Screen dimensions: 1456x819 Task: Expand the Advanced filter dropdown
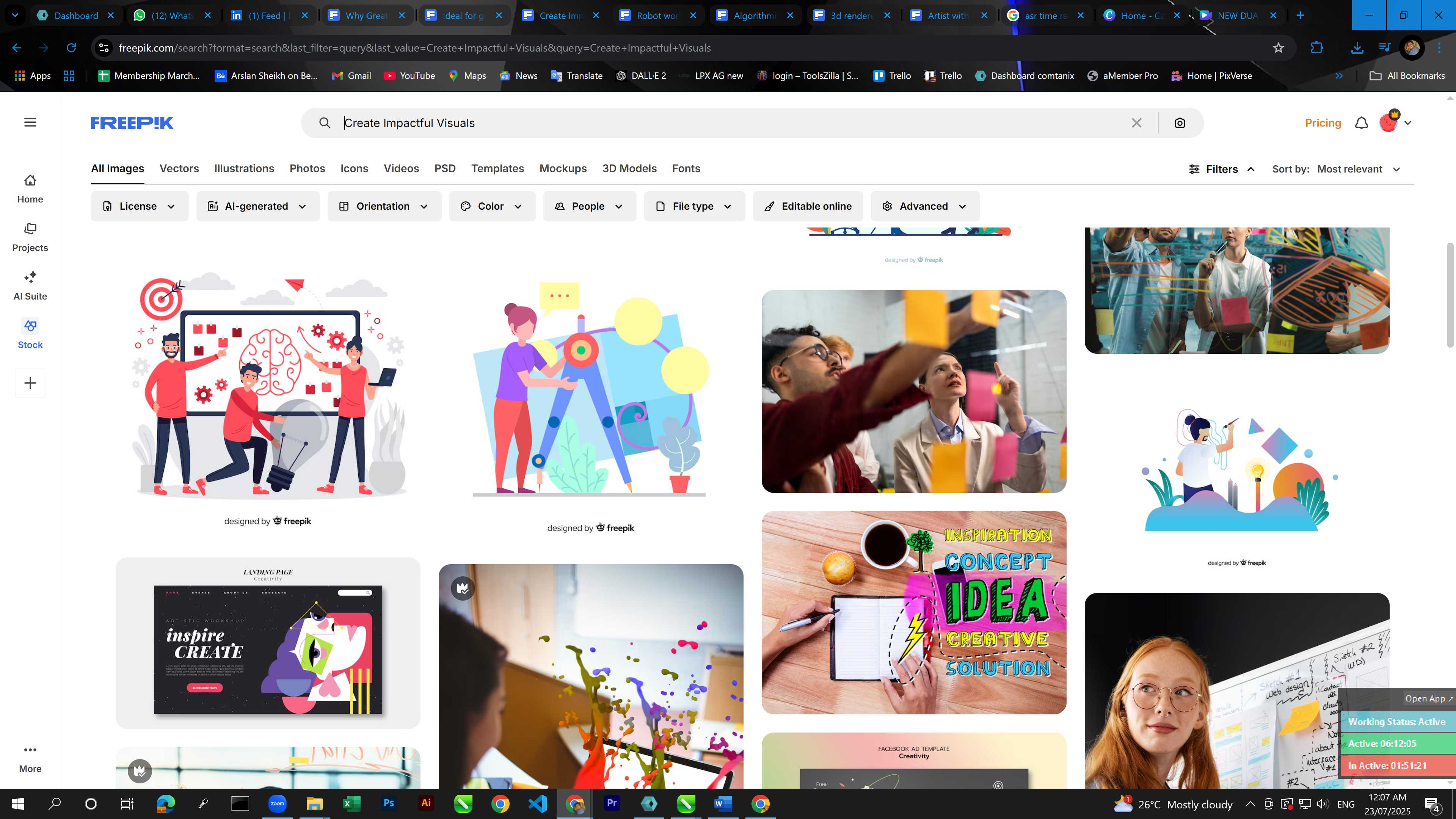925,206
